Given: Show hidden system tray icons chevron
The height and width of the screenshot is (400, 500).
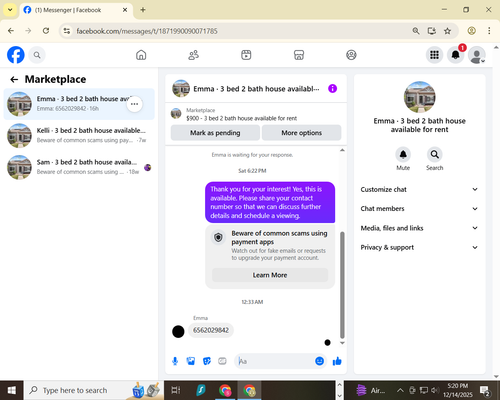Looking at the screenshot, I should tap(400, 390).
